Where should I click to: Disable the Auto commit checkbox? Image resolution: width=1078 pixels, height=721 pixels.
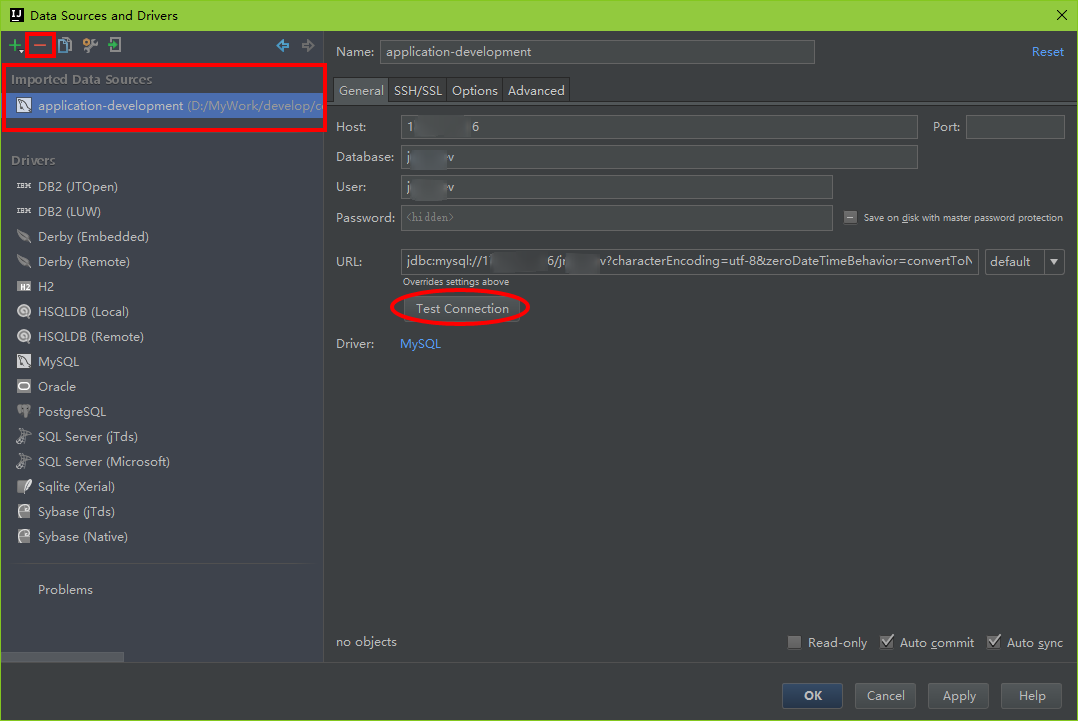tap(886, 642)
